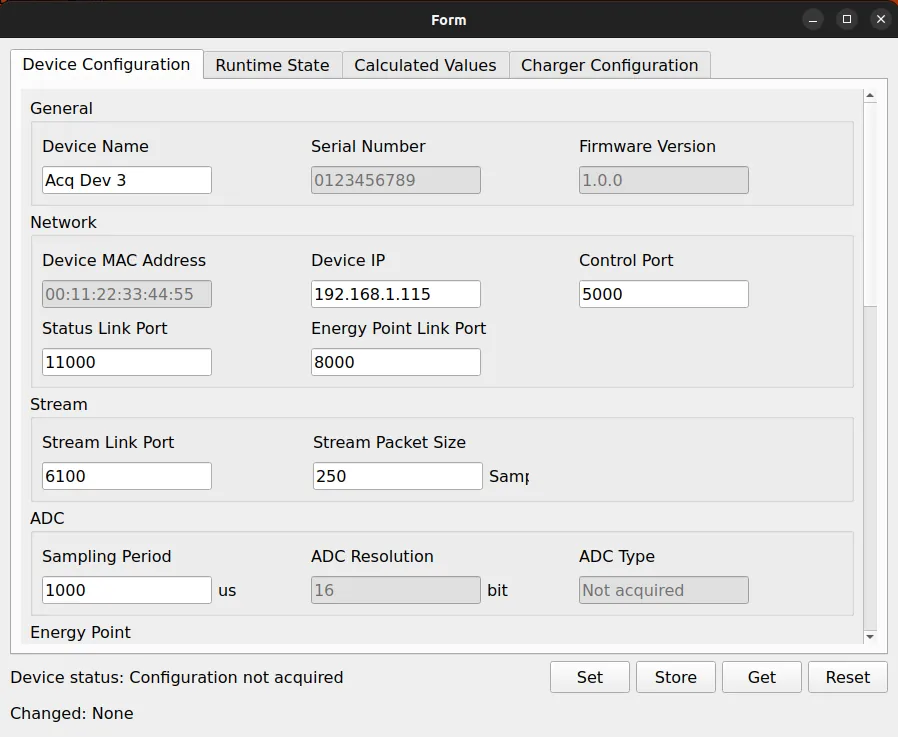Click the 'Device IP' label
Screen dimensions: 898x737
point(348,260)
